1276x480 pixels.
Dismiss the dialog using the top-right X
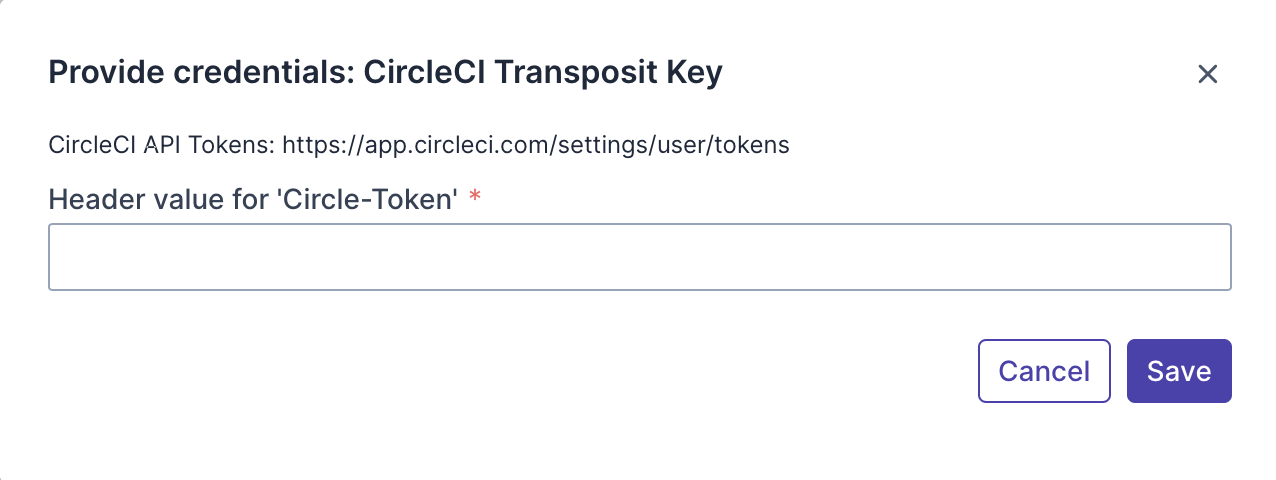point(1207,74)
